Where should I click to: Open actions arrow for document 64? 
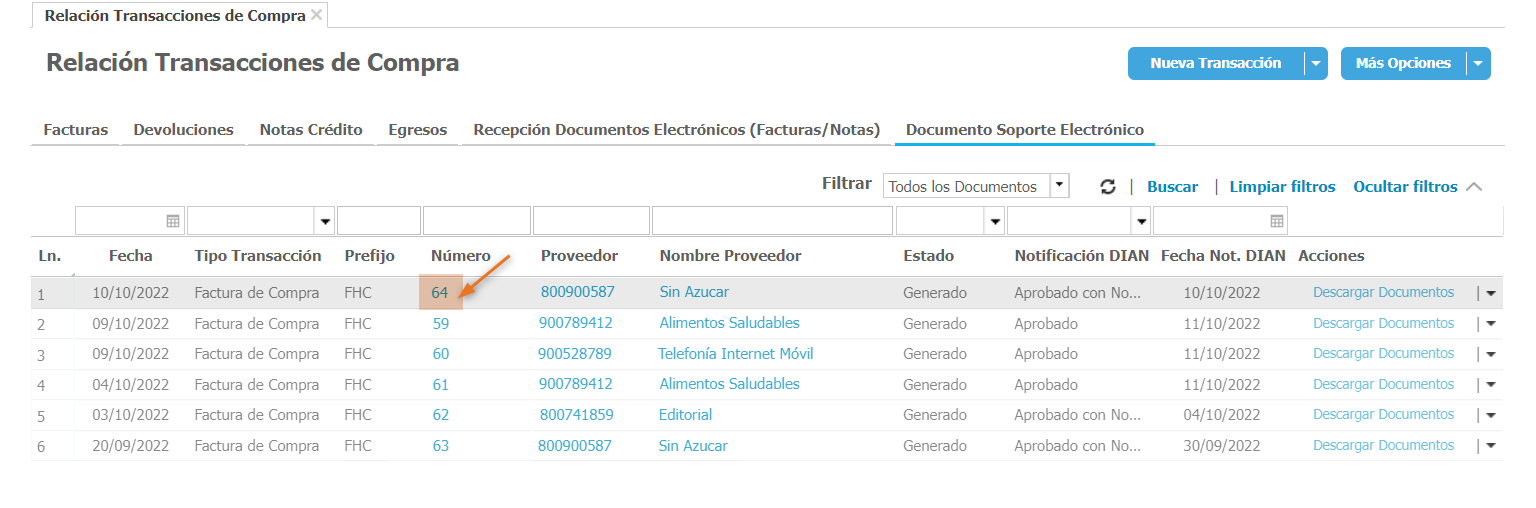[1491, 293]
